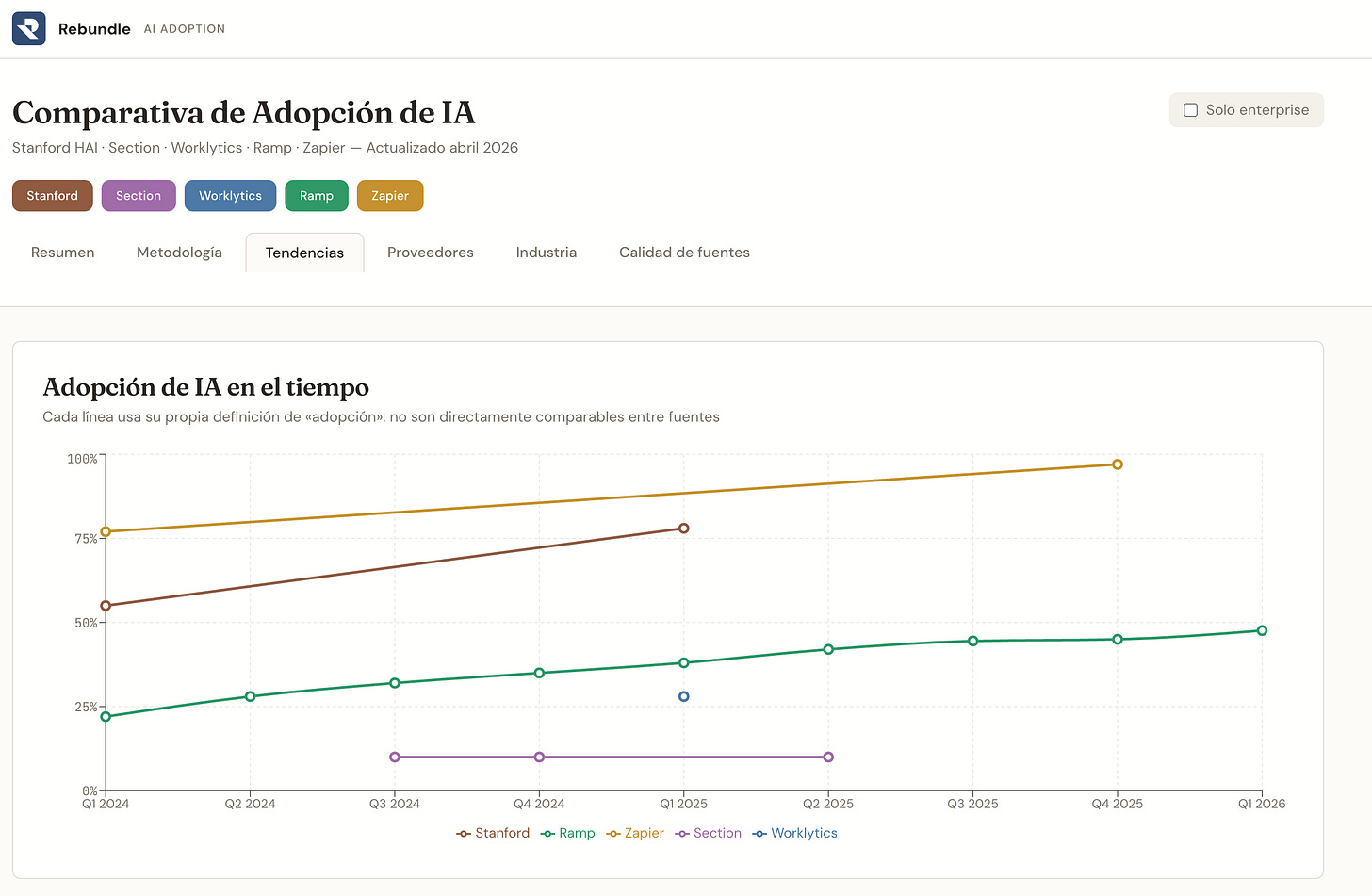Click the Section Q4 2024 data point
Screen dimensions: 1372x896
539,758
